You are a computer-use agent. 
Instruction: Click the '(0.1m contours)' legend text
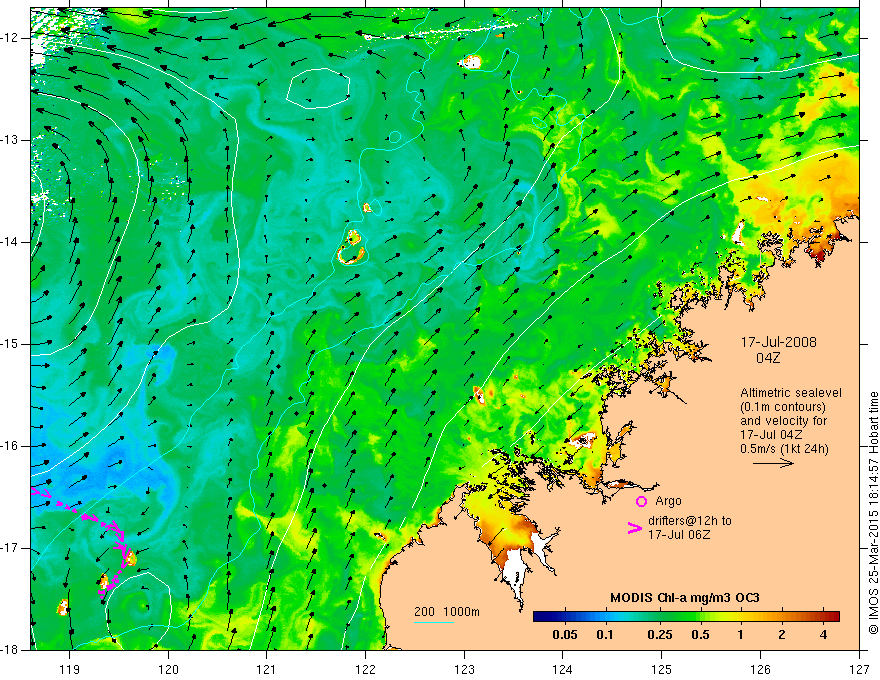783,407
